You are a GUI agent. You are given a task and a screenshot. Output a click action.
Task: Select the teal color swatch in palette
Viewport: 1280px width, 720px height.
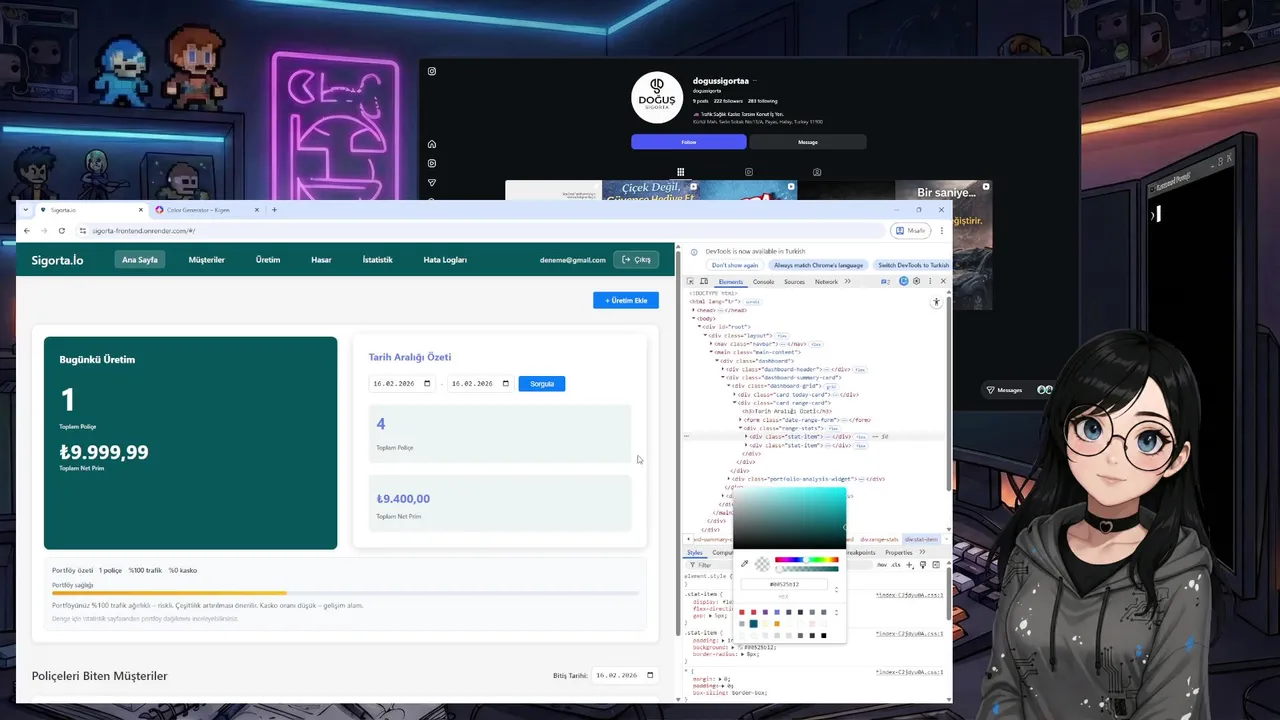coord(754,624)
